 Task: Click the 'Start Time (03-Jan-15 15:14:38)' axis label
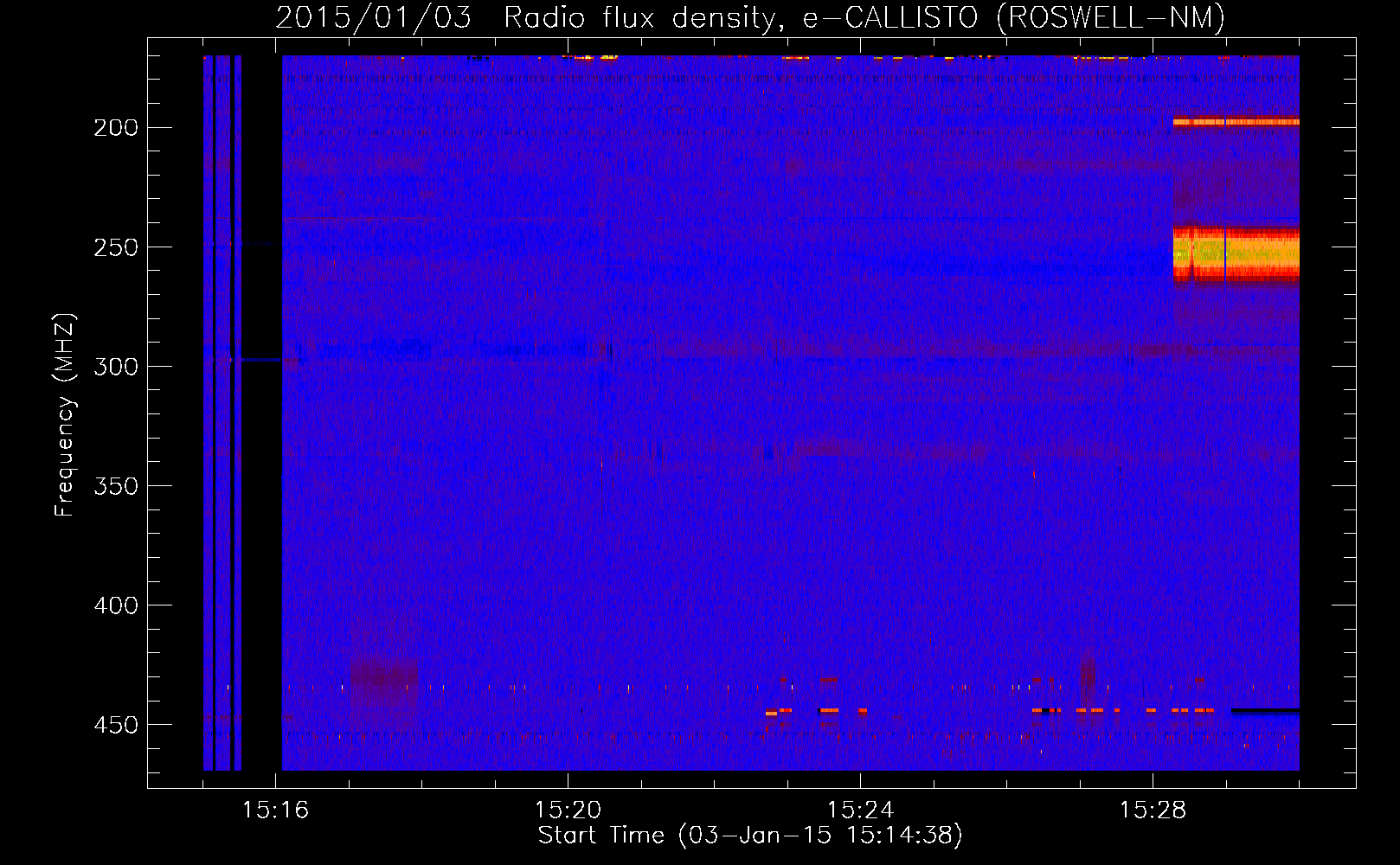coord(749,836)
